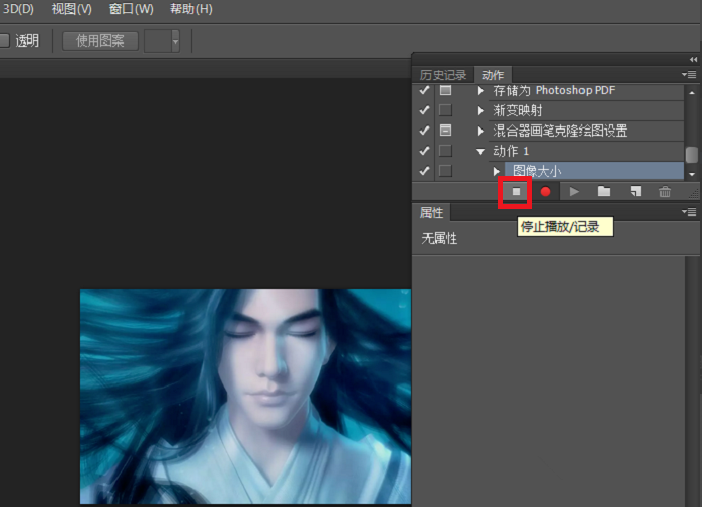The image size is (702, 507).
Task: Collapse panels with double arrow icon
Action: point(693,60)
